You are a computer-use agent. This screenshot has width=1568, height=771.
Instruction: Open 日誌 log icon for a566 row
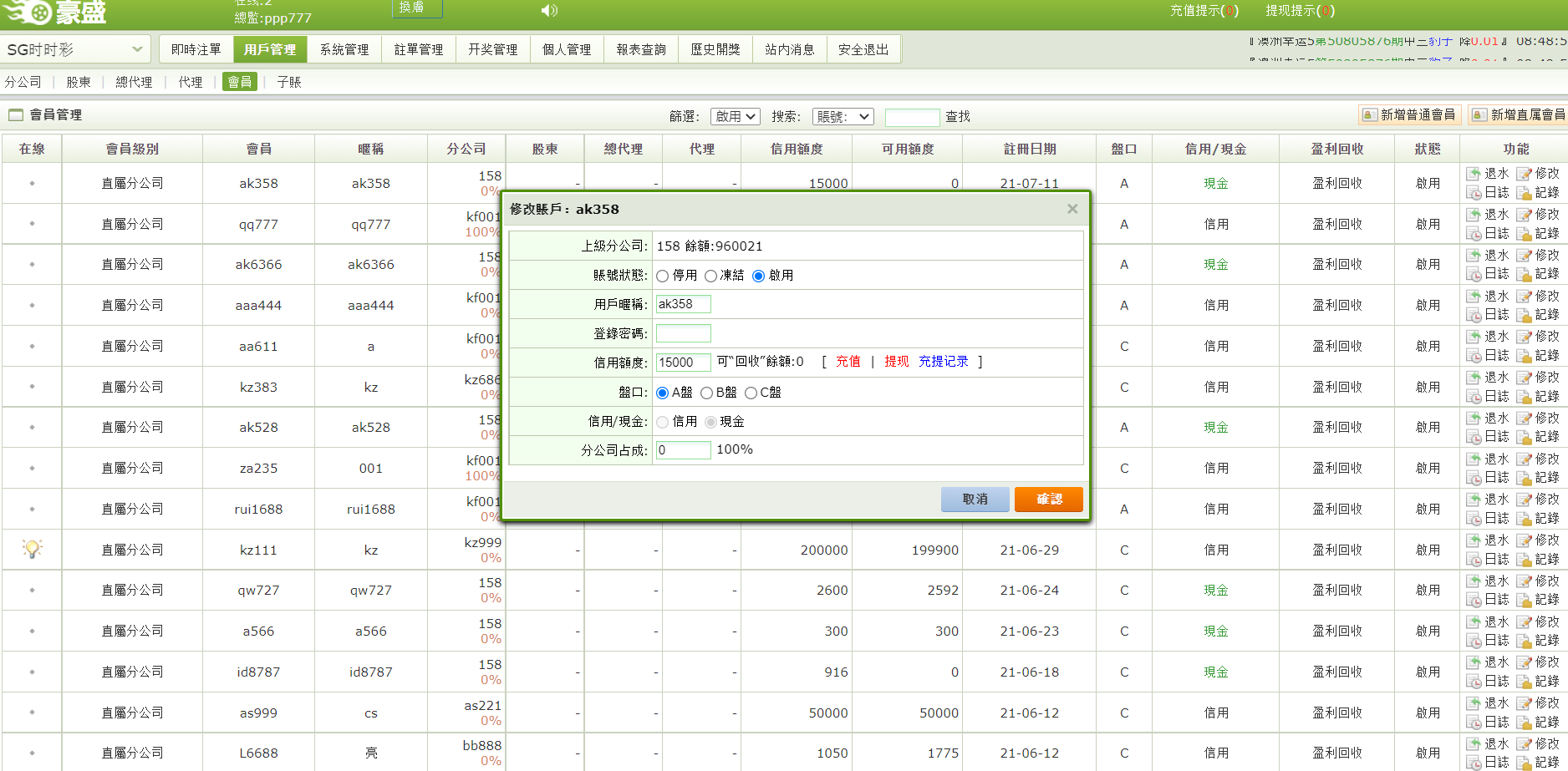[1474, 641]
